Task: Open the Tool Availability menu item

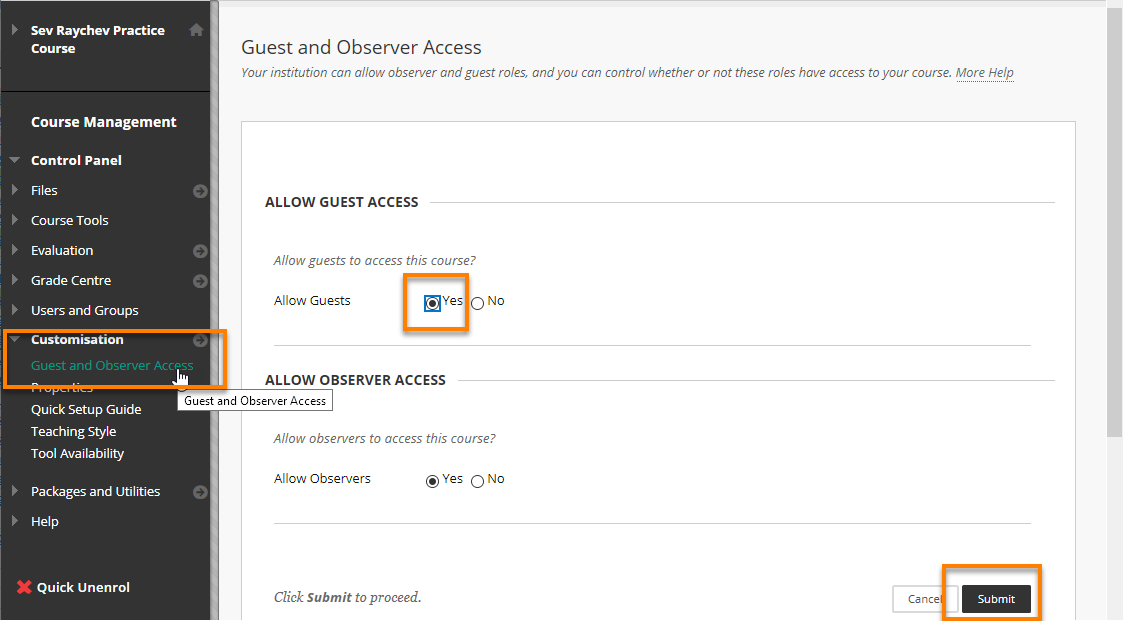Action: 77,454
